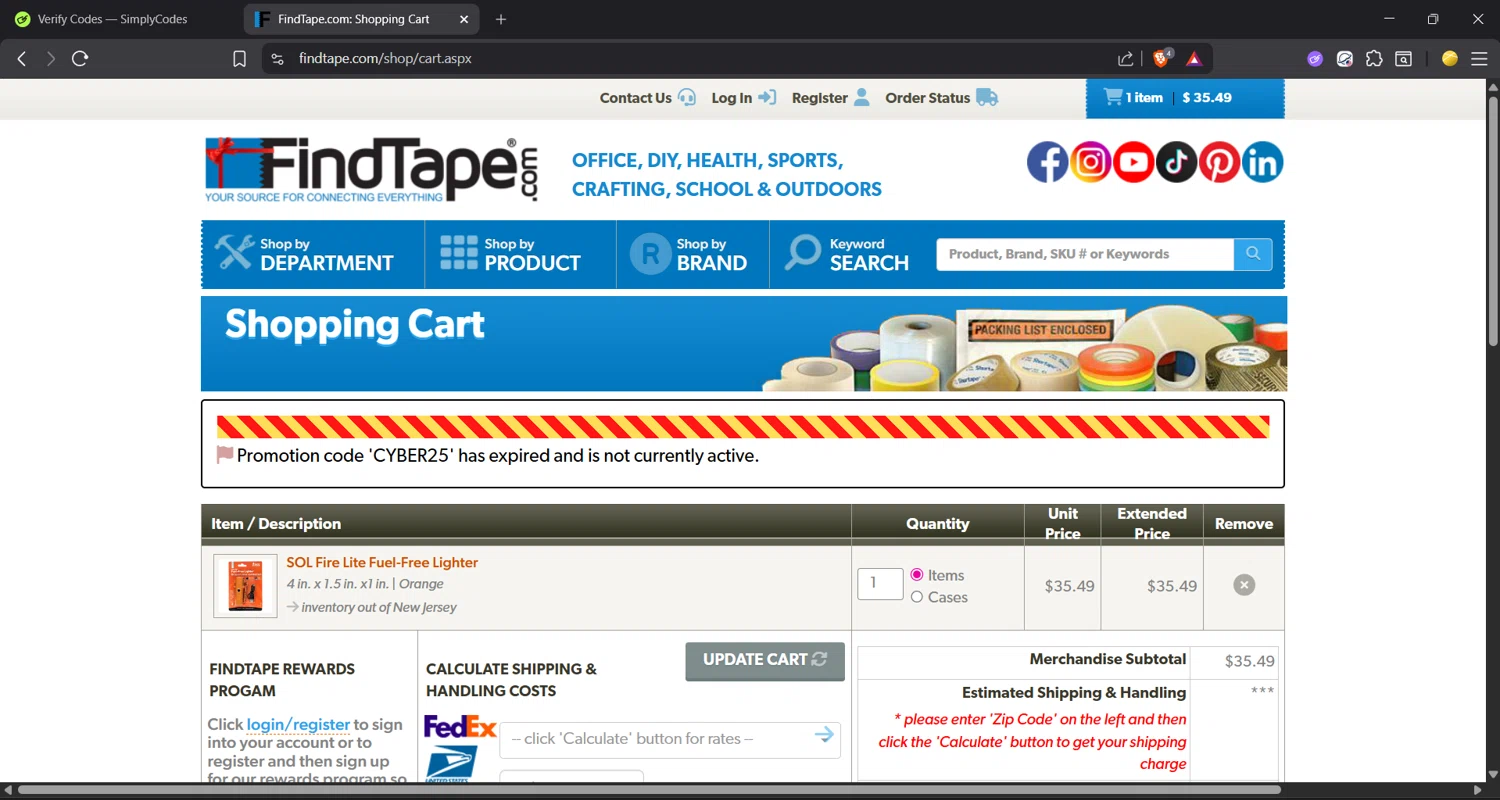Reload the current page
The width and height of the screenshot is (1500, 800).
pos(81,59)
